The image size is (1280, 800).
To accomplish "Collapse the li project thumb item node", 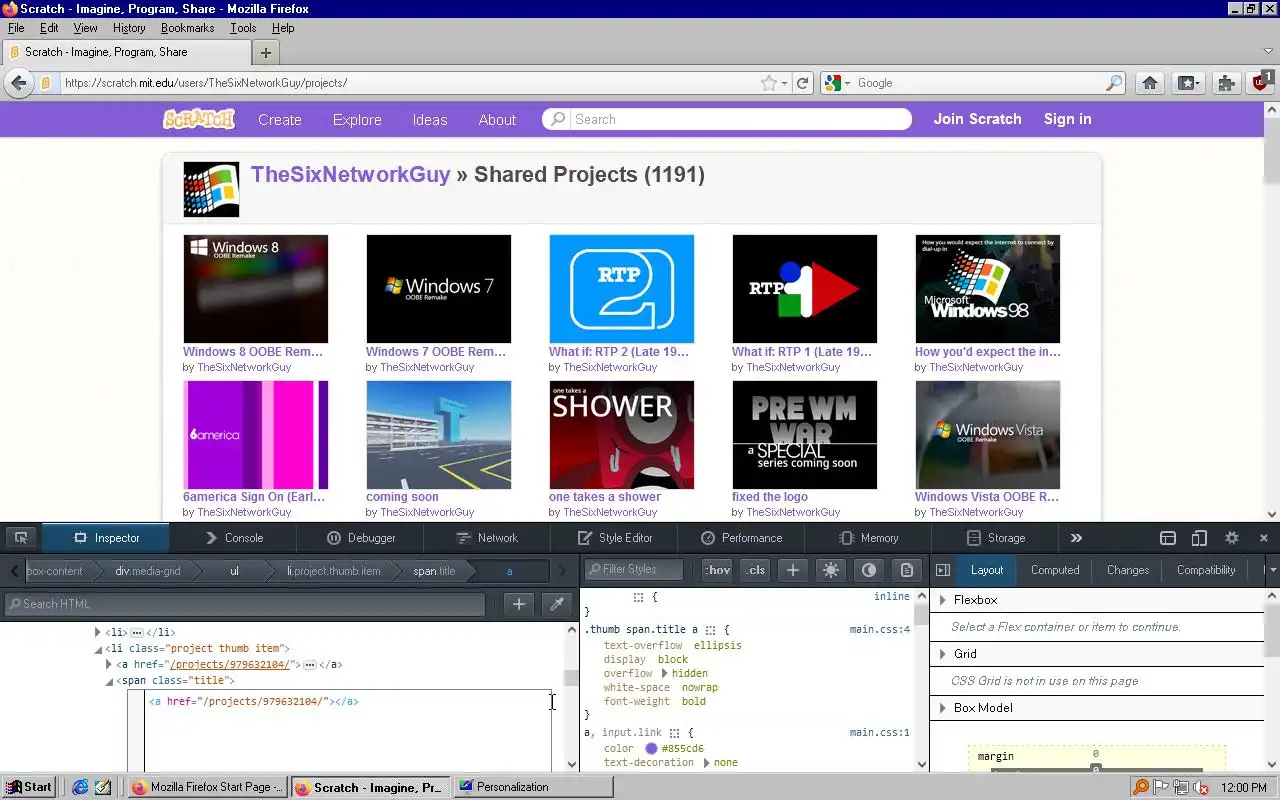I will (98, 648).
